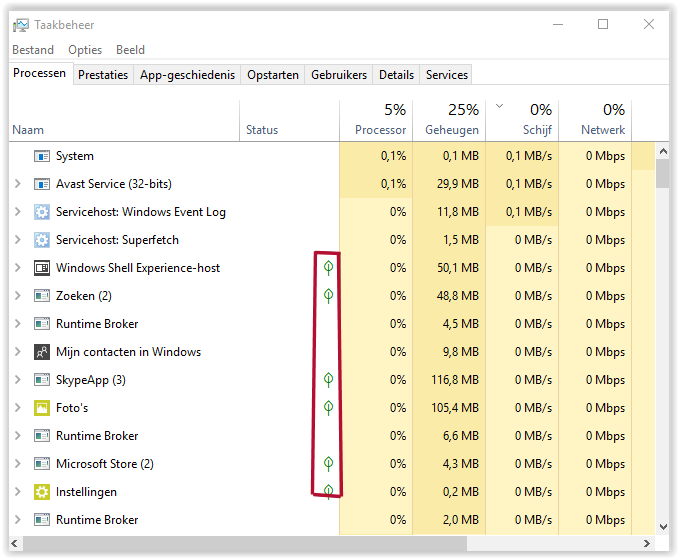
Task: Click the Servicehost: Superfetch gear icon
Action: coord(42,240)
